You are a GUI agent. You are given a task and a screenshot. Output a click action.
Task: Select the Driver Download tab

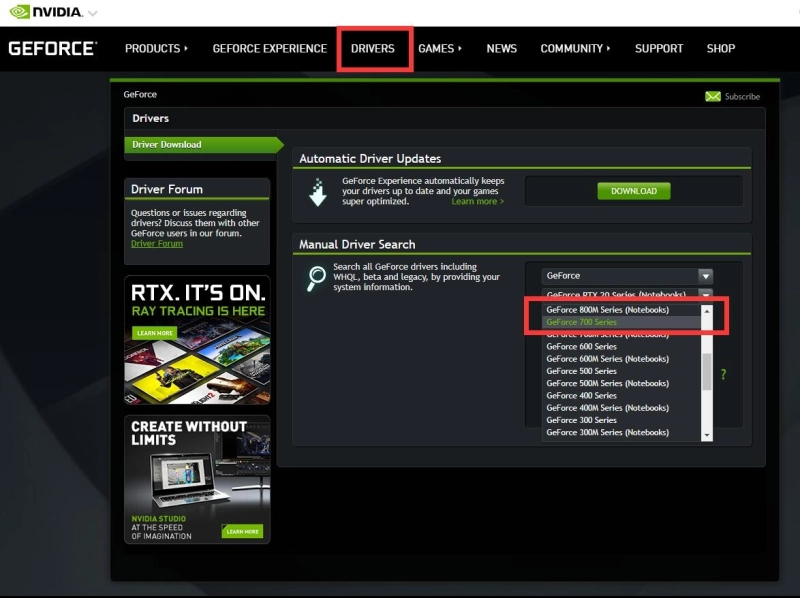167,144
